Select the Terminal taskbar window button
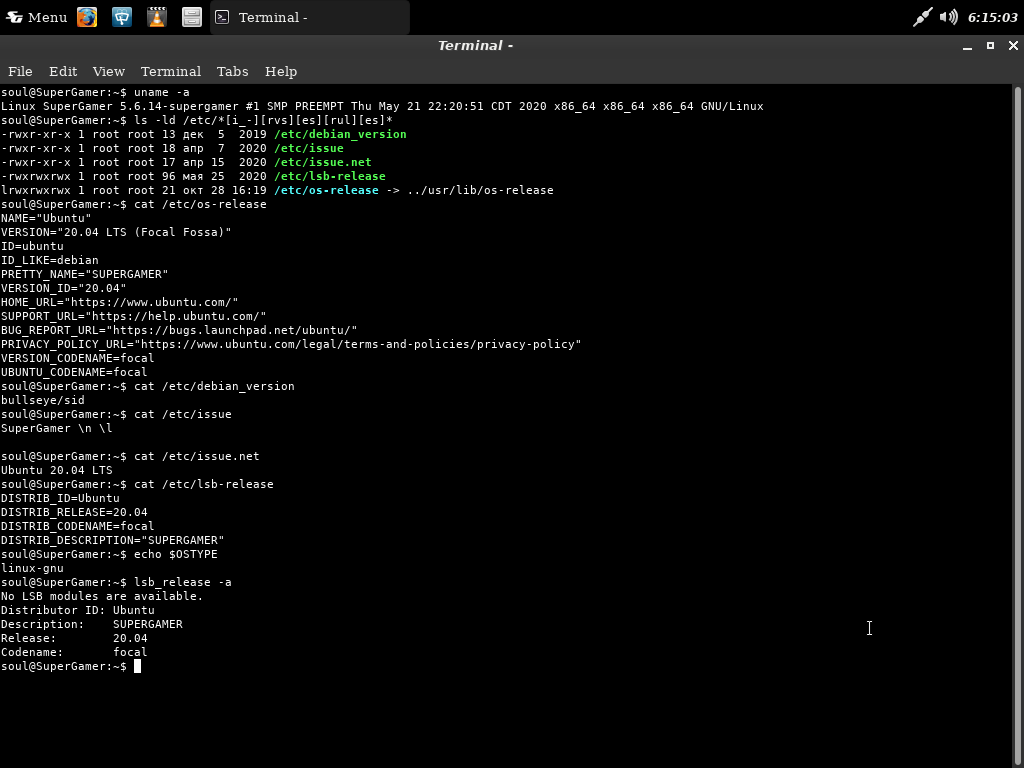1024x768 pixels. point(310,17)
